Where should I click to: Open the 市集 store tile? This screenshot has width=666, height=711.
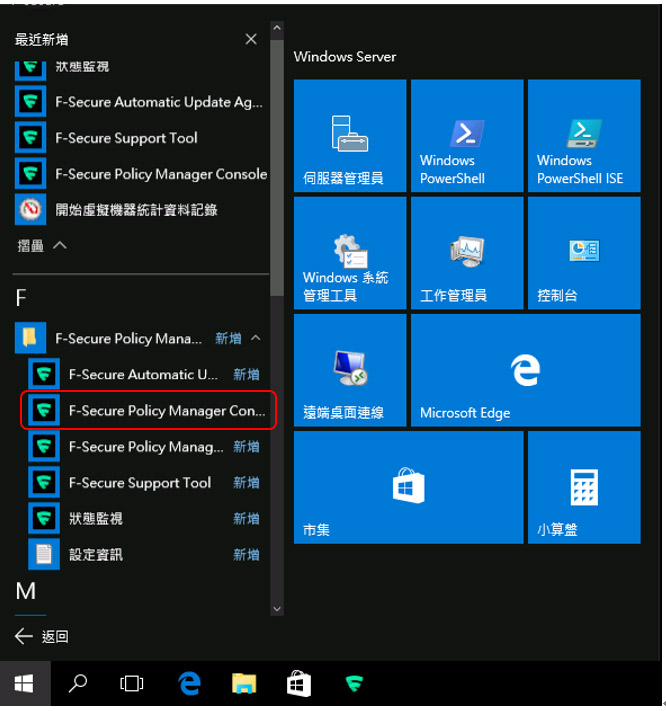pyautogui.click(x=408, y=487)
